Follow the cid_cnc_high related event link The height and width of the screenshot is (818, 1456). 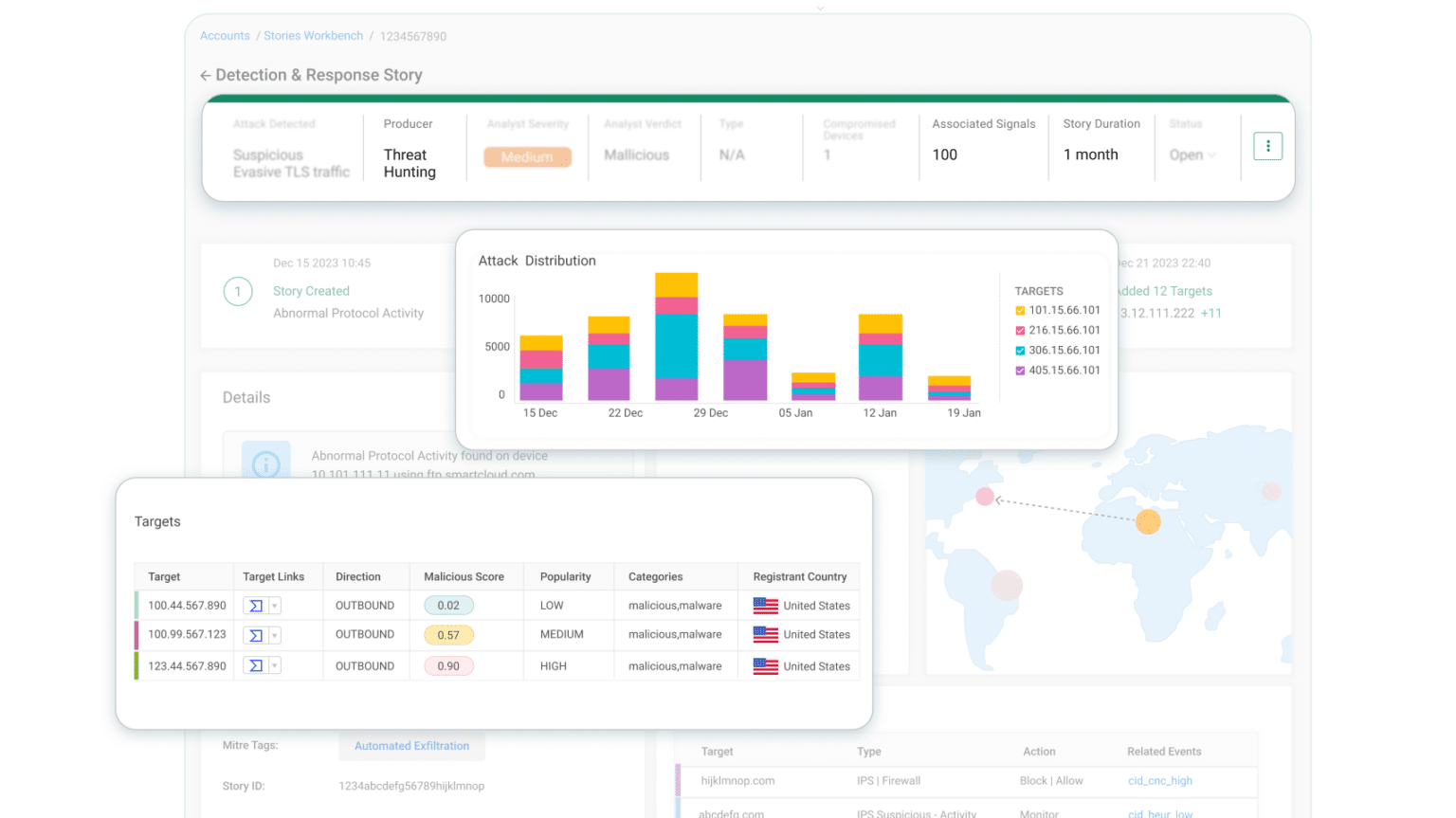point(1160,781)
